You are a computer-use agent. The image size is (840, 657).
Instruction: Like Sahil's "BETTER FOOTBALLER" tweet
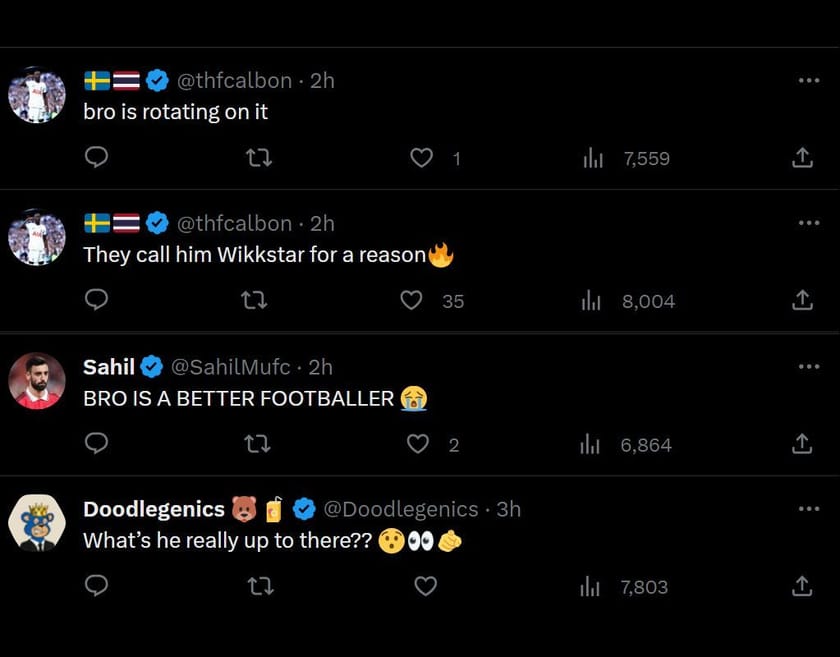(418, 444)
